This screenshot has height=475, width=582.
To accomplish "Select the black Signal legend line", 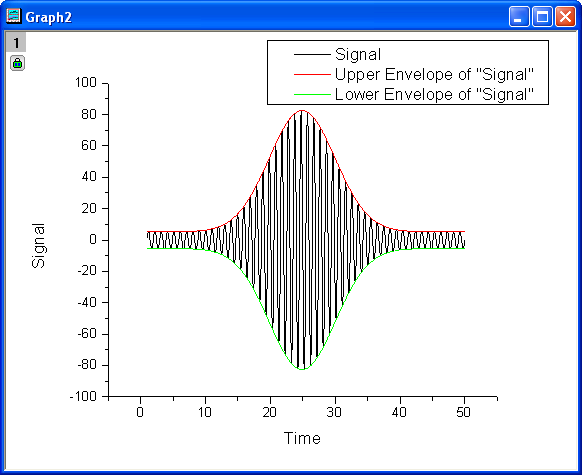I will tap(312, 55).
